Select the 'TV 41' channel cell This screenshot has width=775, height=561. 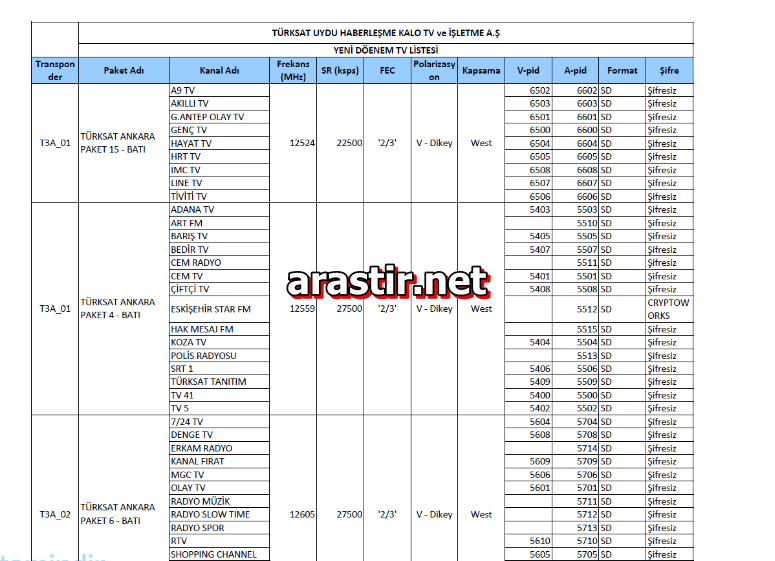tap(219, 395)
